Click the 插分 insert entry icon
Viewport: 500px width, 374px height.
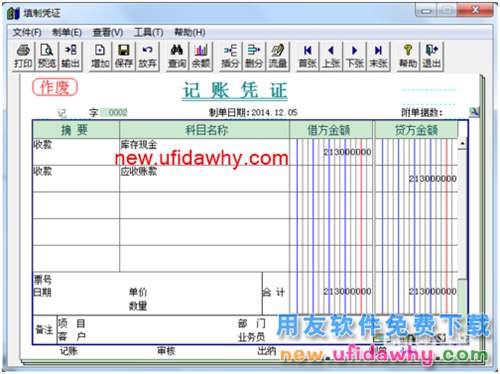[x=230, y=56]
